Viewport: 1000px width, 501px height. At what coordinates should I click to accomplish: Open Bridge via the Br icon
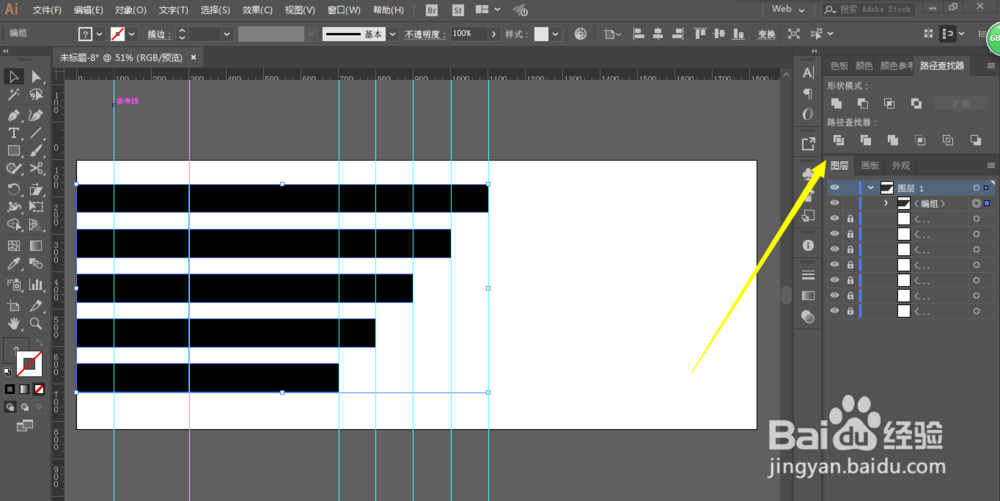pyautogui.click(x=432, y=10)
